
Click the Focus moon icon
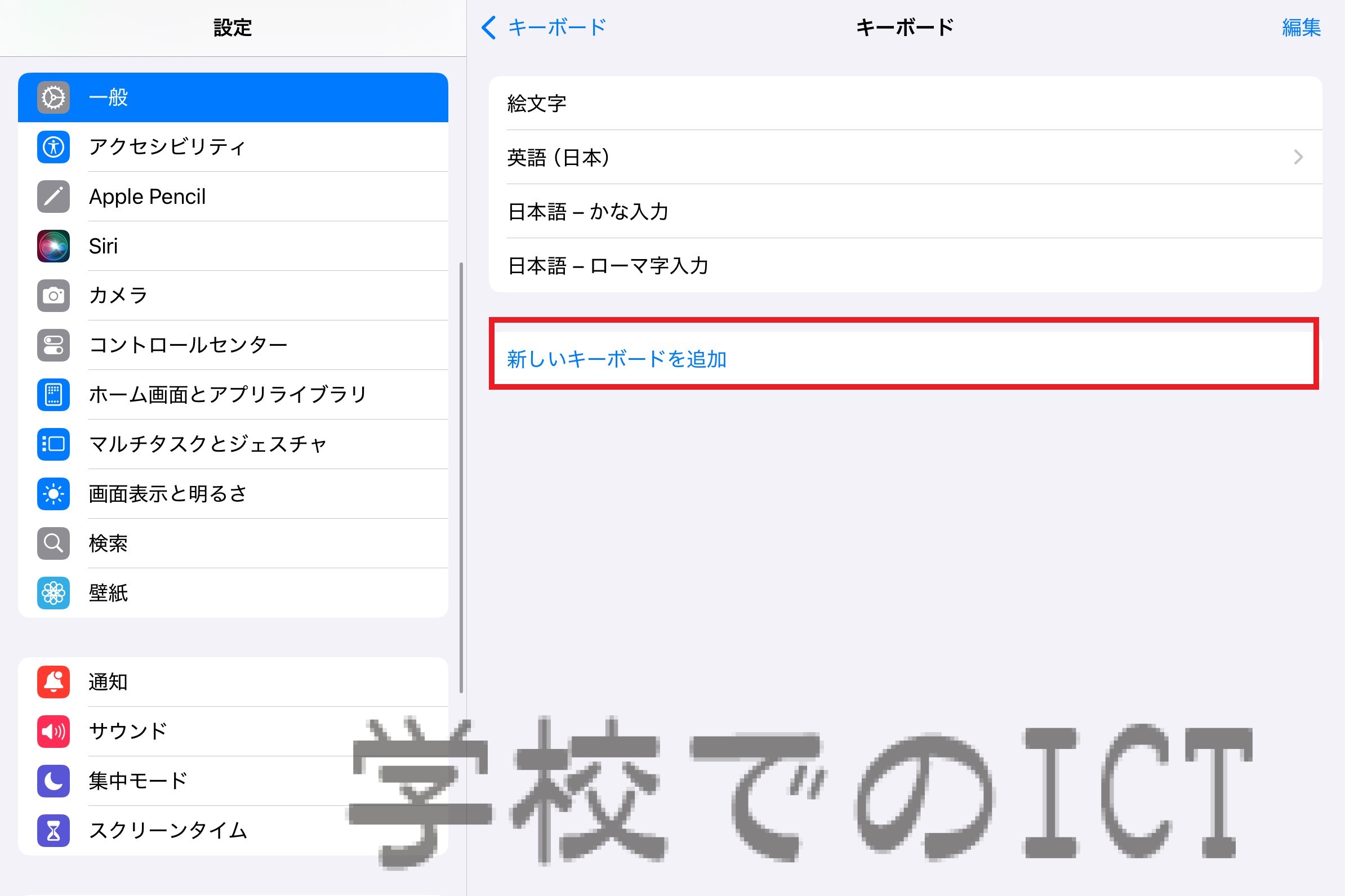54,781
